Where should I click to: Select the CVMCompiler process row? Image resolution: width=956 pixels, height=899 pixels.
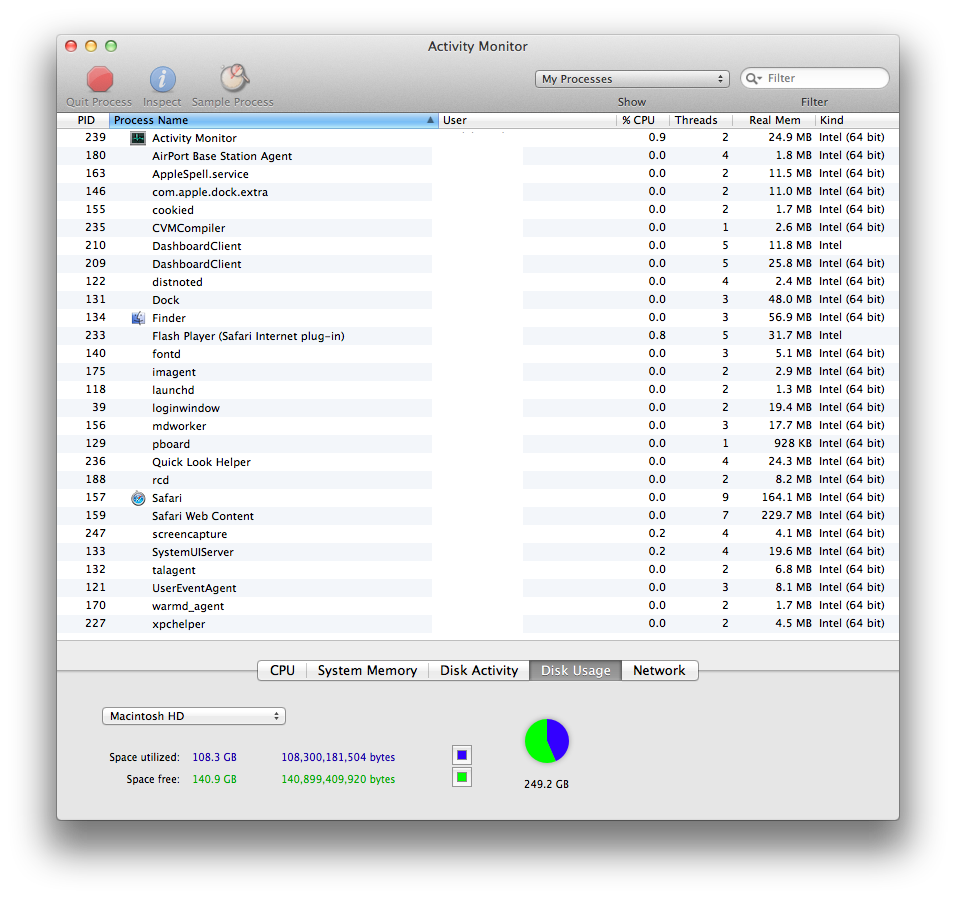coord(478,228)
